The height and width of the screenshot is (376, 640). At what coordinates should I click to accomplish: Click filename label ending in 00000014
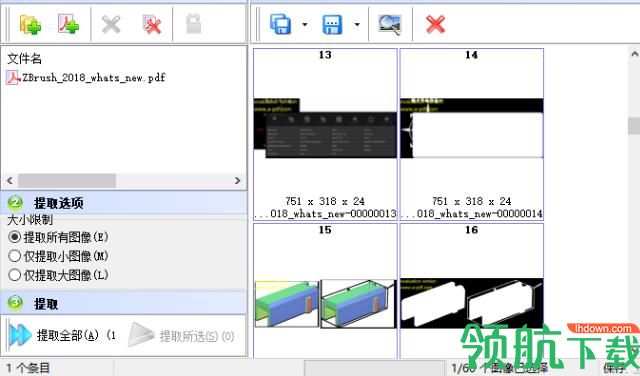(x=471, y=214)
